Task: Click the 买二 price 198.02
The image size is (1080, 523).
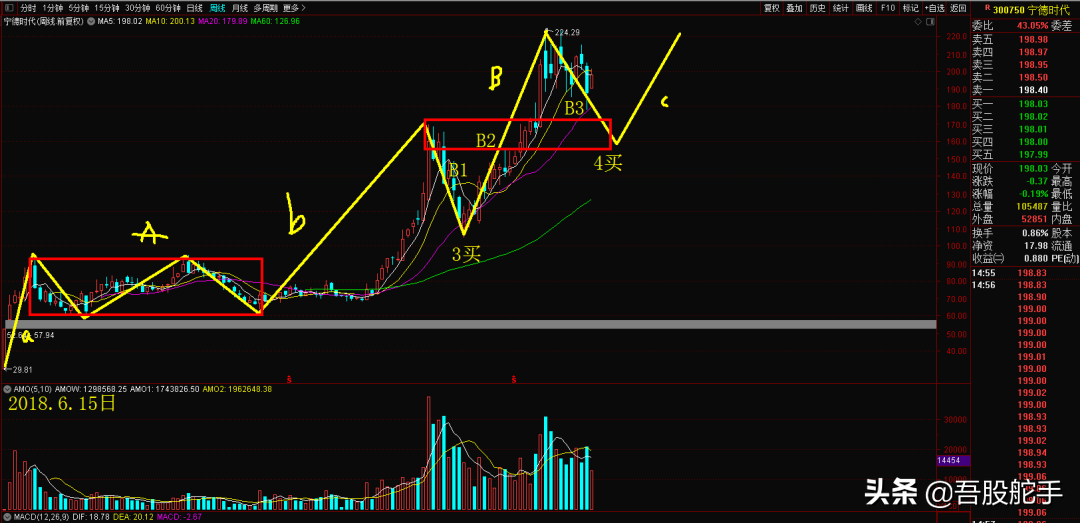Action: click(x=1032, y=116)
